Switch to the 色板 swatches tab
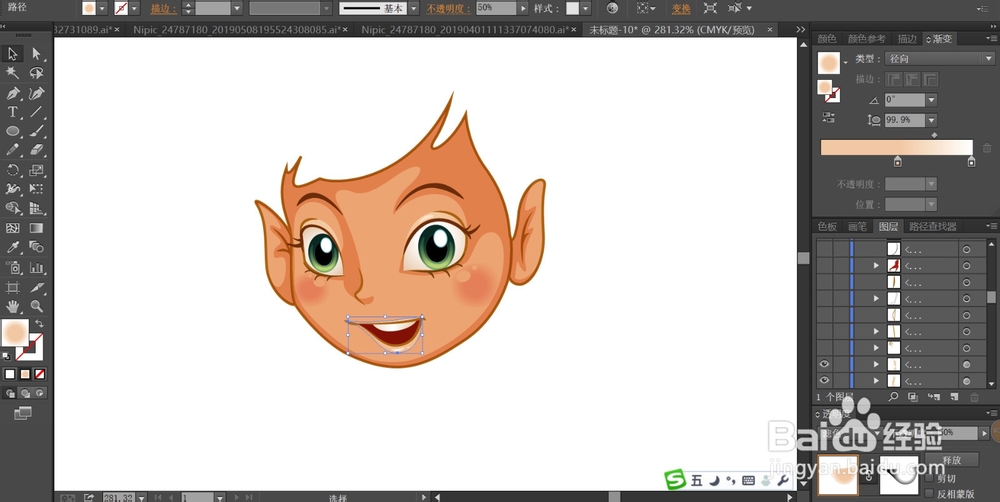1000x502 pixels. (827, 226)
